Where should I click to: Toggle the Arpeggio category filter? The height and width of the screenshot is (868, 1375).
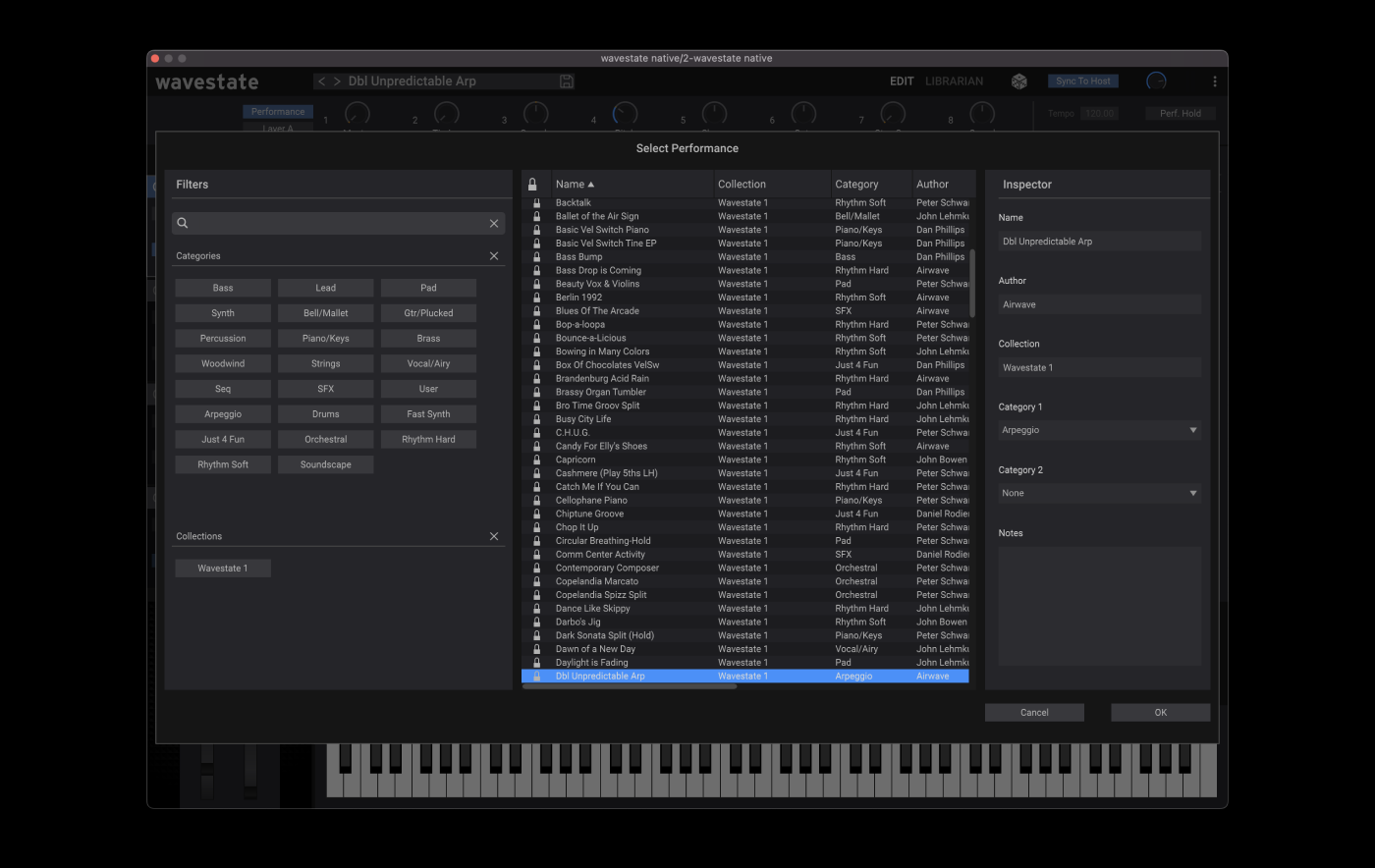223,414
